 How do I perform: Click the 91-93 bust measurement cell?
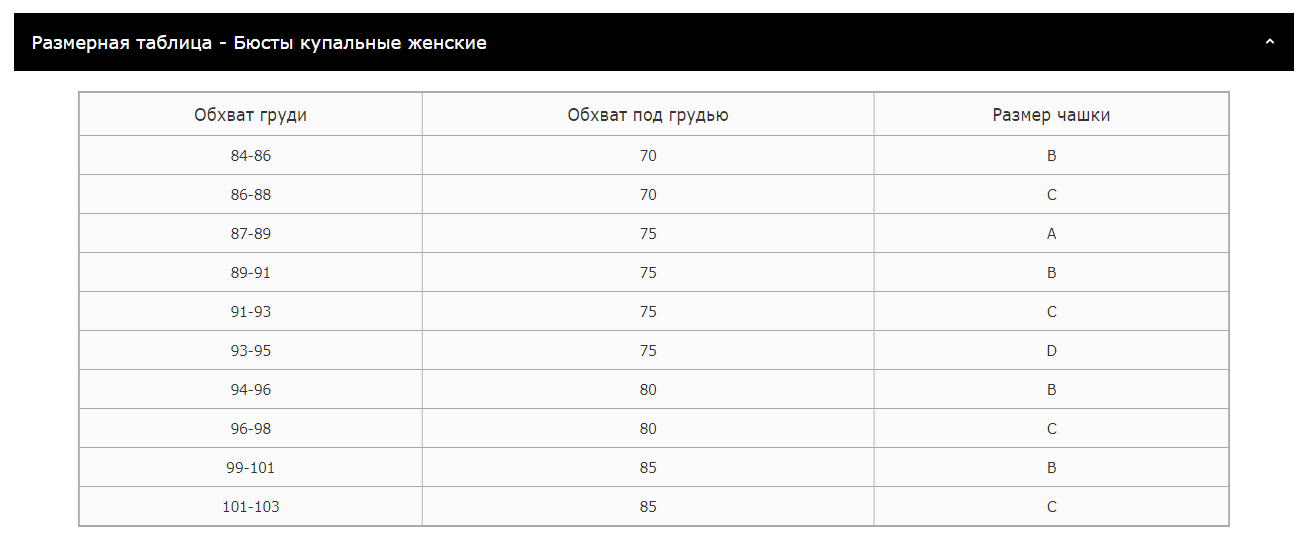pyautogui.click(x=250, y=312)
